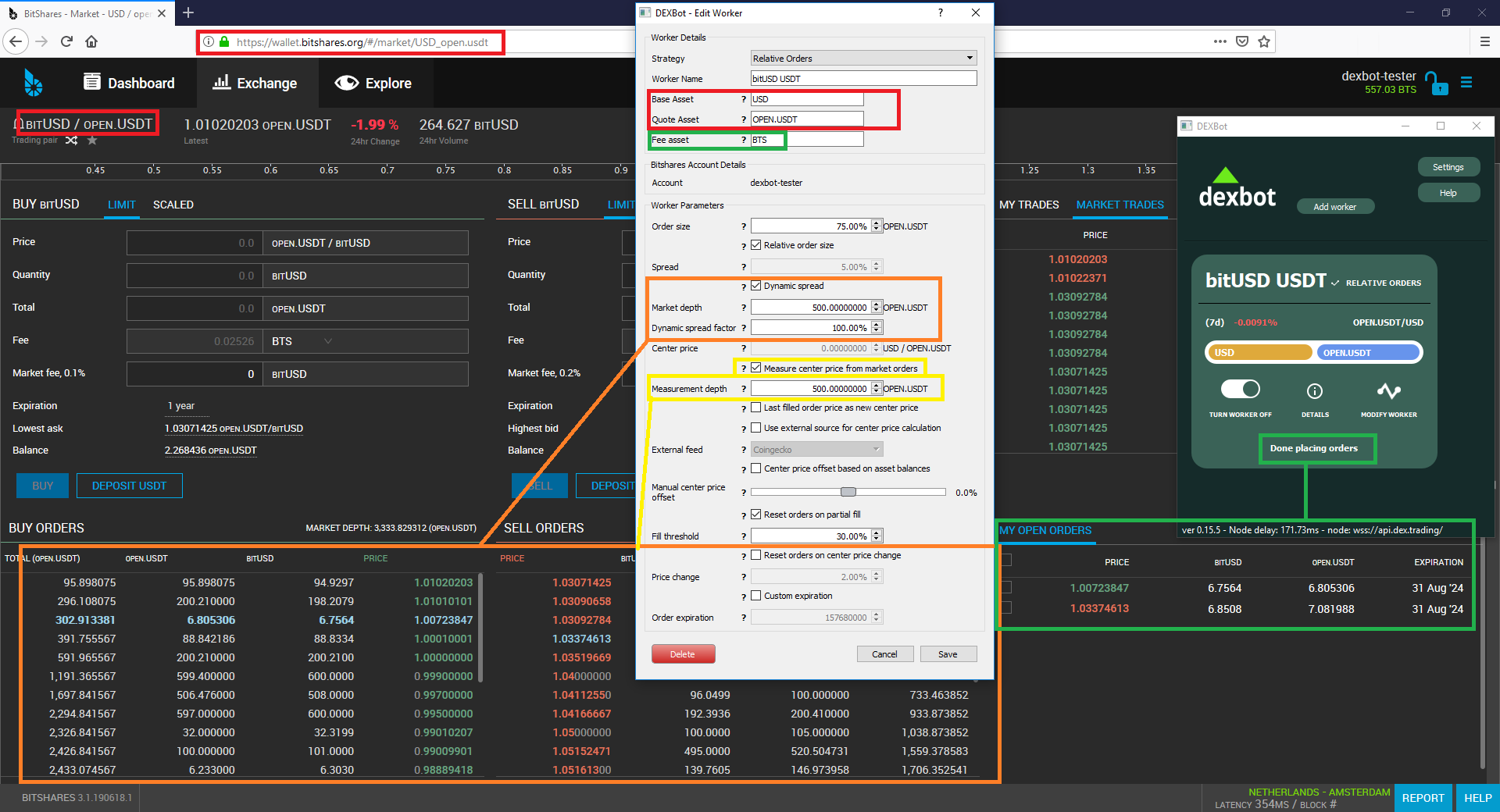Enable Use external source for center price
The height and width of the screenshot is (812, 1500).
(x=756, y=428)
